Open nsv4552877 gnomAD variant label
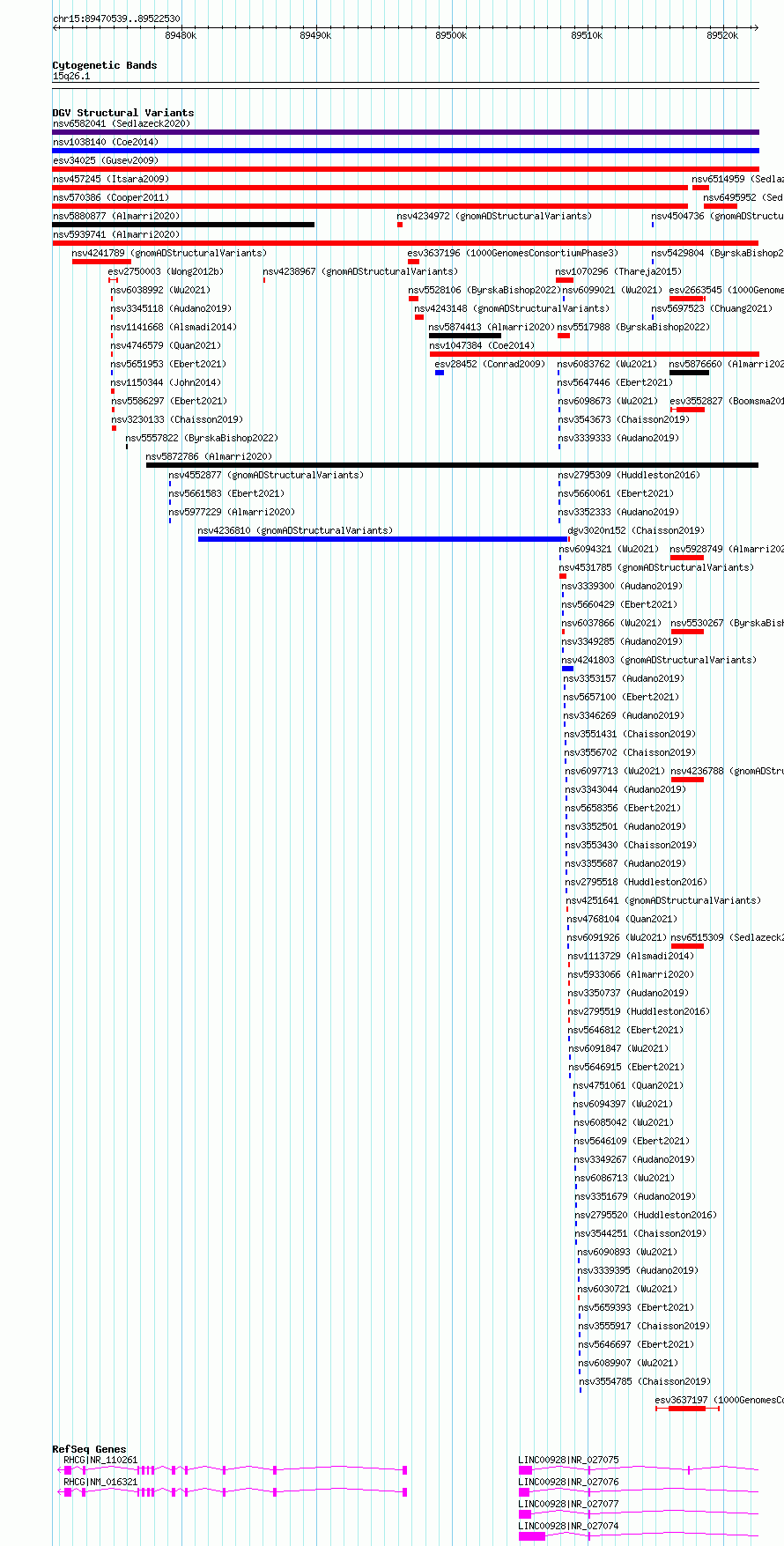784x1546 pixels. pos(266,475)
